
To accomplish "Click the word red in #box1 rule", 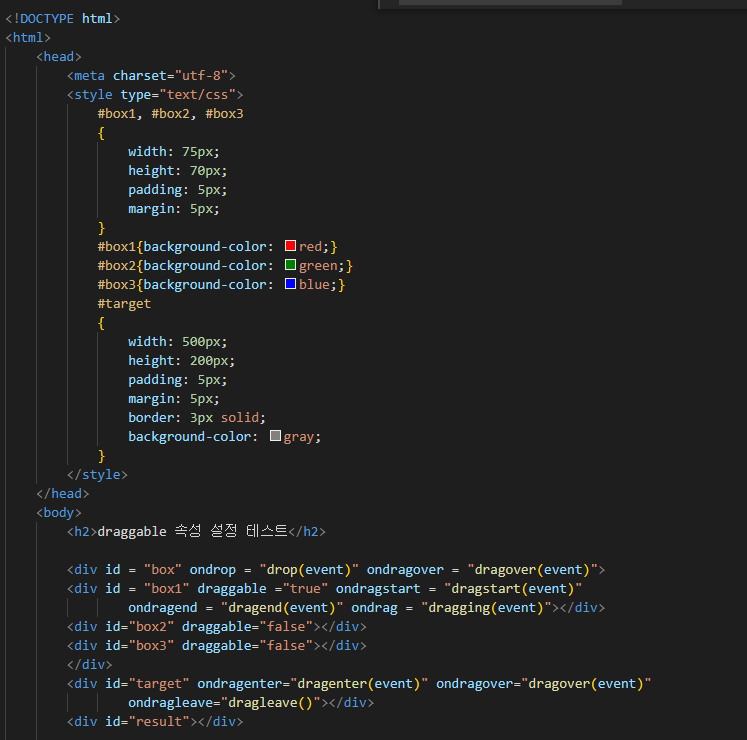I will (310, 246).
